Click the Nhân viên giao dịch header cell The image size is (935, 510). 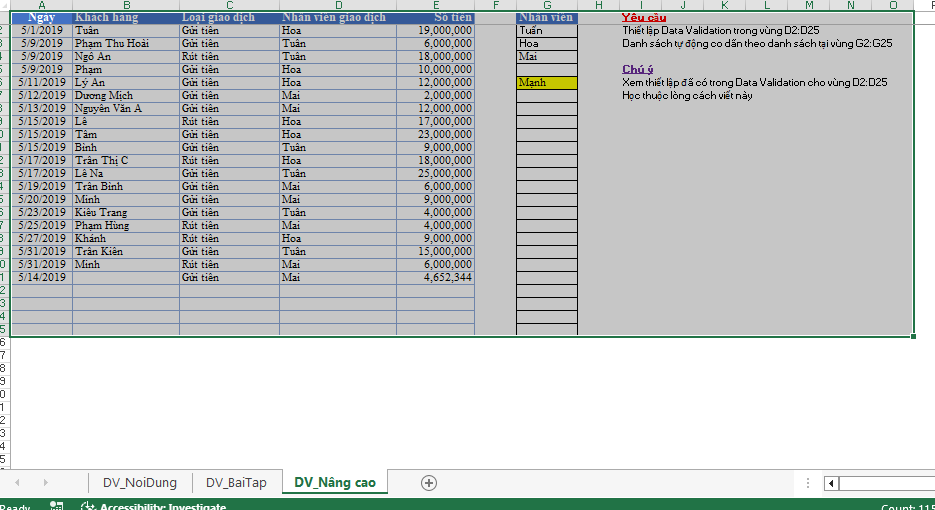point(338,17)
